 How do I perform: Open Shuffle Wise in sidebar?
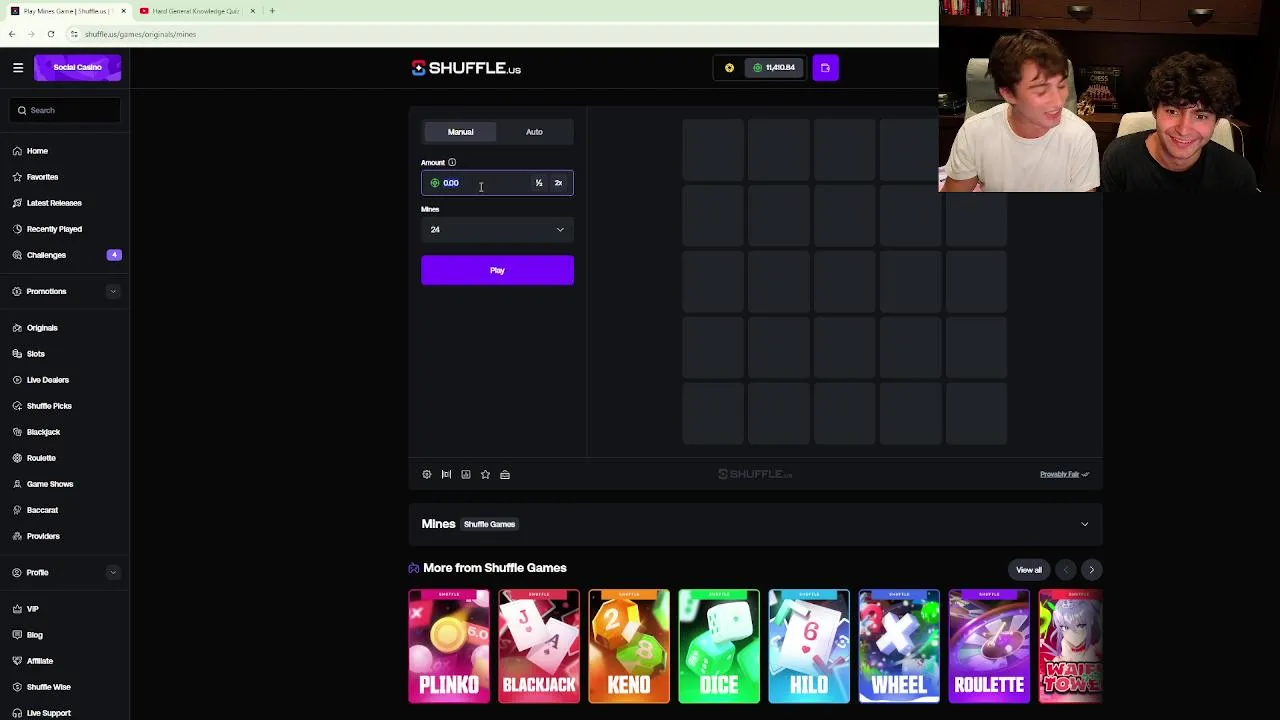click(49, 687)
